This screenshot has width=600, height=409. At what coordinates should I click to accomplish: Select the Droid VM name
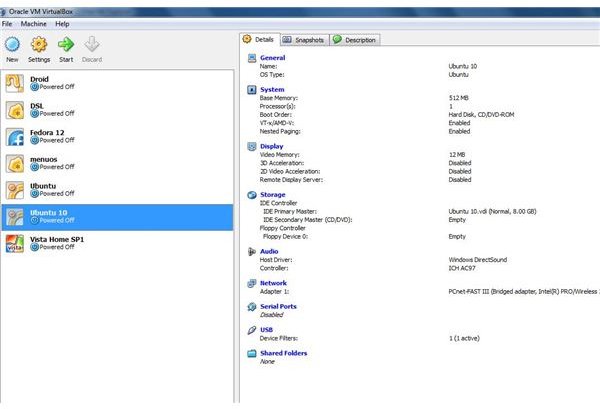coord(39,79)
